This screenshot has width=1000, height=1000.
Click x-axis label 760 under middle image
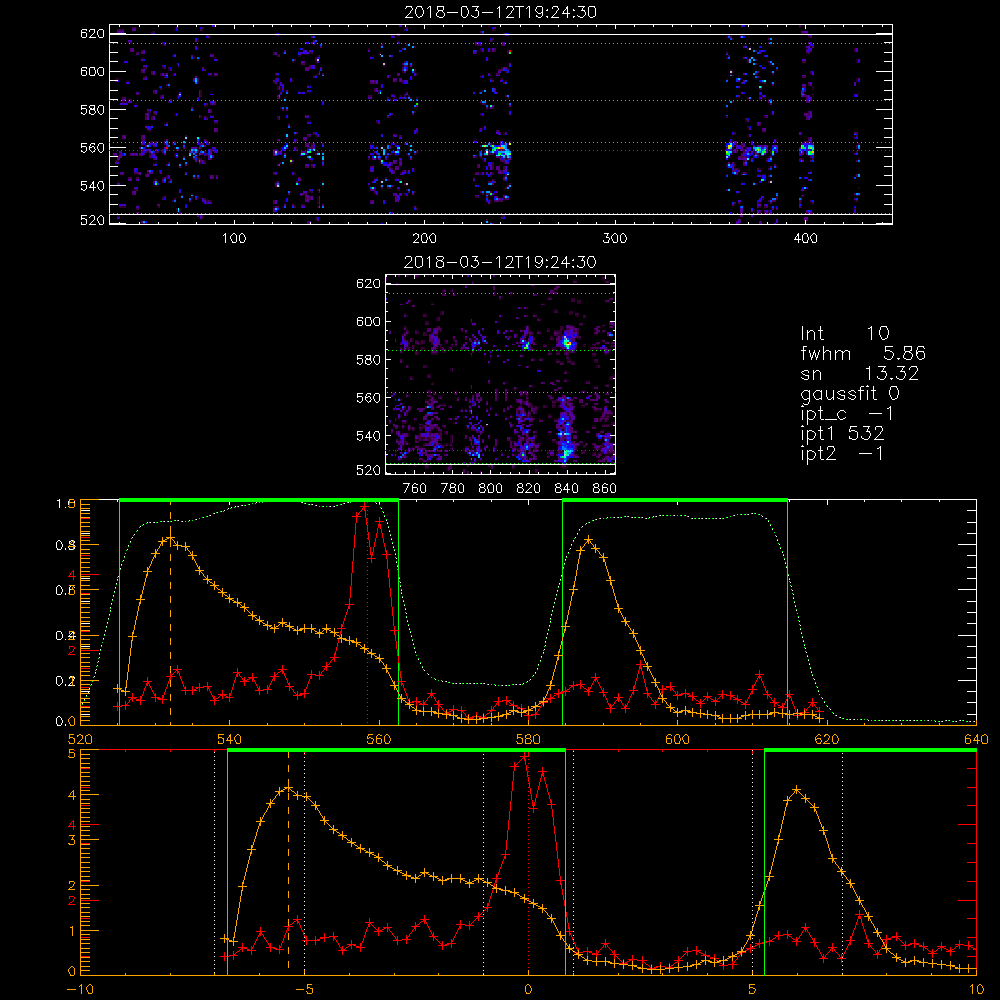tap(415, 489)
